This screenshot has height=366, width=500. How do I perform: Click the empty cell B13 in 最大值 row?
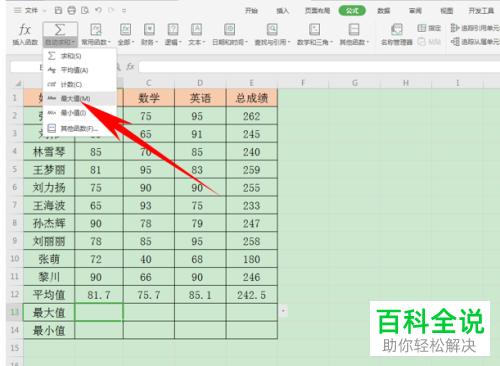[99, 312]
